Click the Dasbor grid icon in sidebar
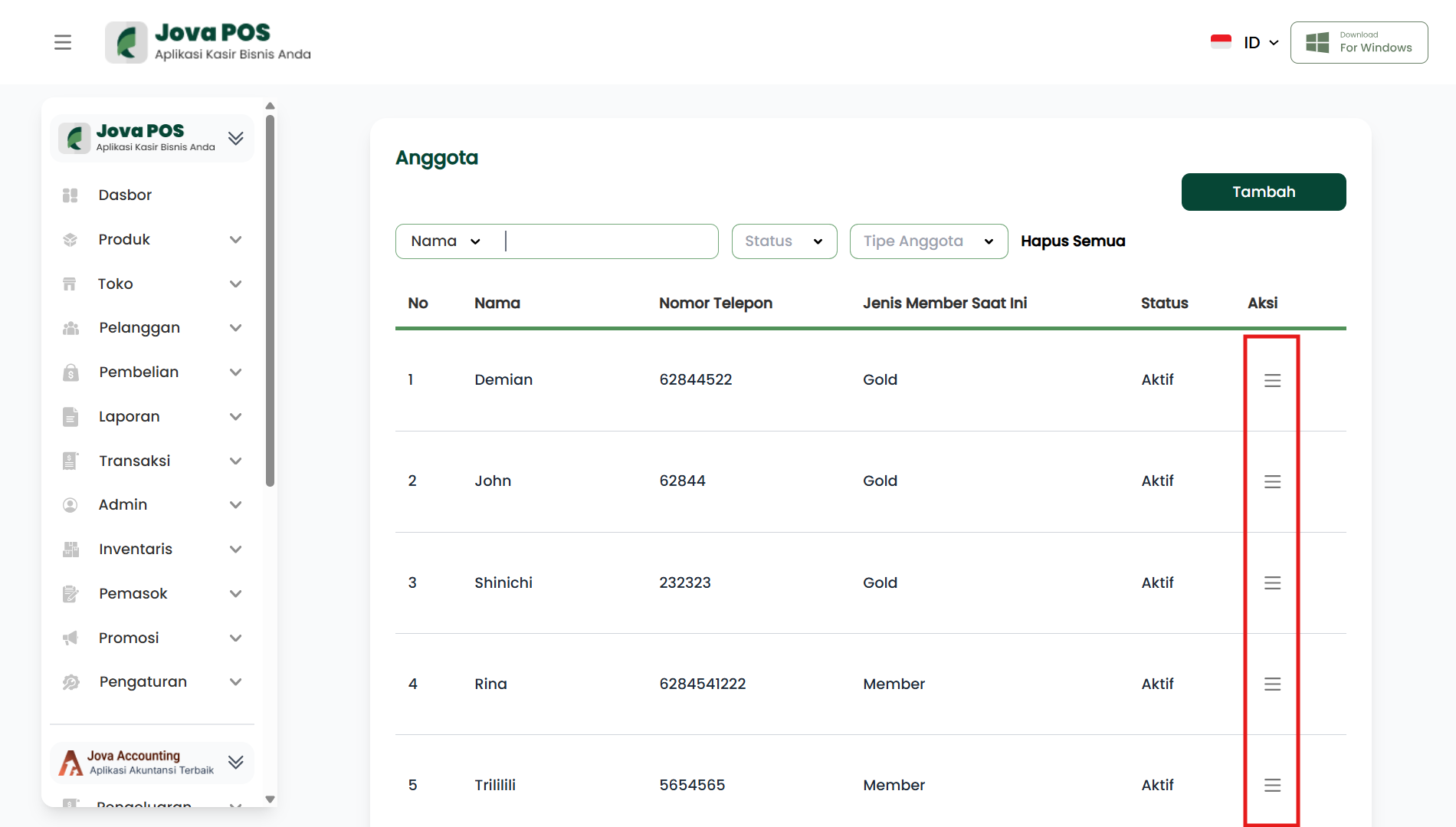The width and height of the screenshot is (1456, 827). click(x=71, y=195)
